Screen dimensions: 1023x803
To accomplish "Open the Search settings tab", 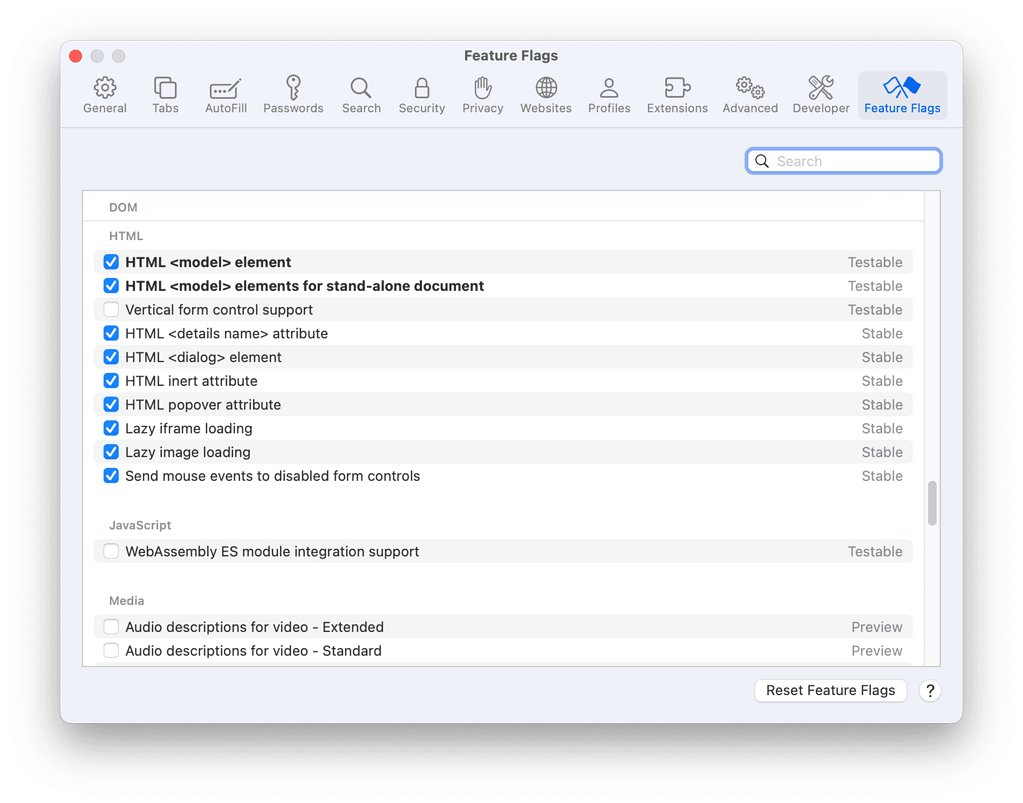I will [361, 96].
